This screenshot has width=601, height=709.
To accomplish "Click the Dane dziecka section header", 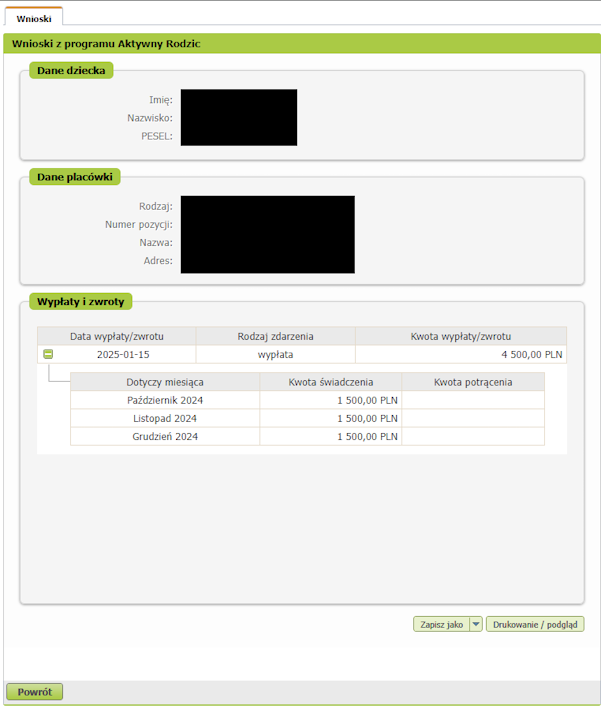I will click(71, 71).
